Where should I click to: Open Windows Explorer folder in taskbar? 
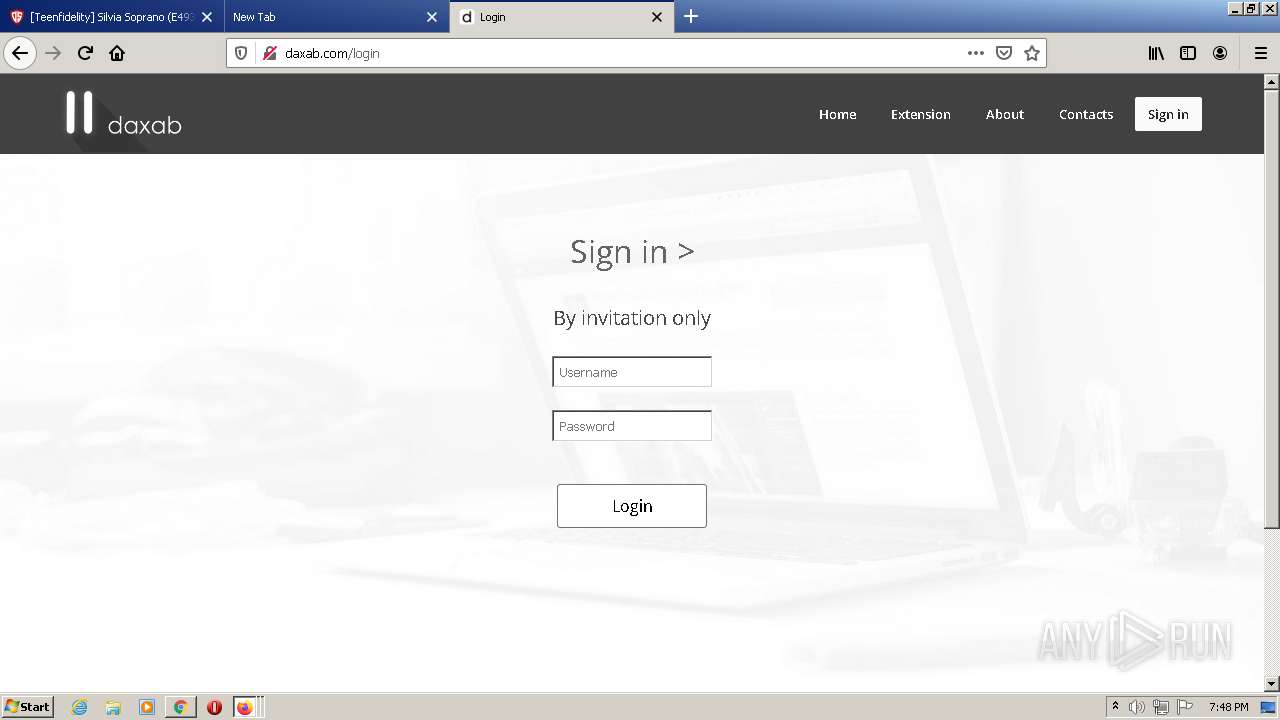(x=113, y=707)
